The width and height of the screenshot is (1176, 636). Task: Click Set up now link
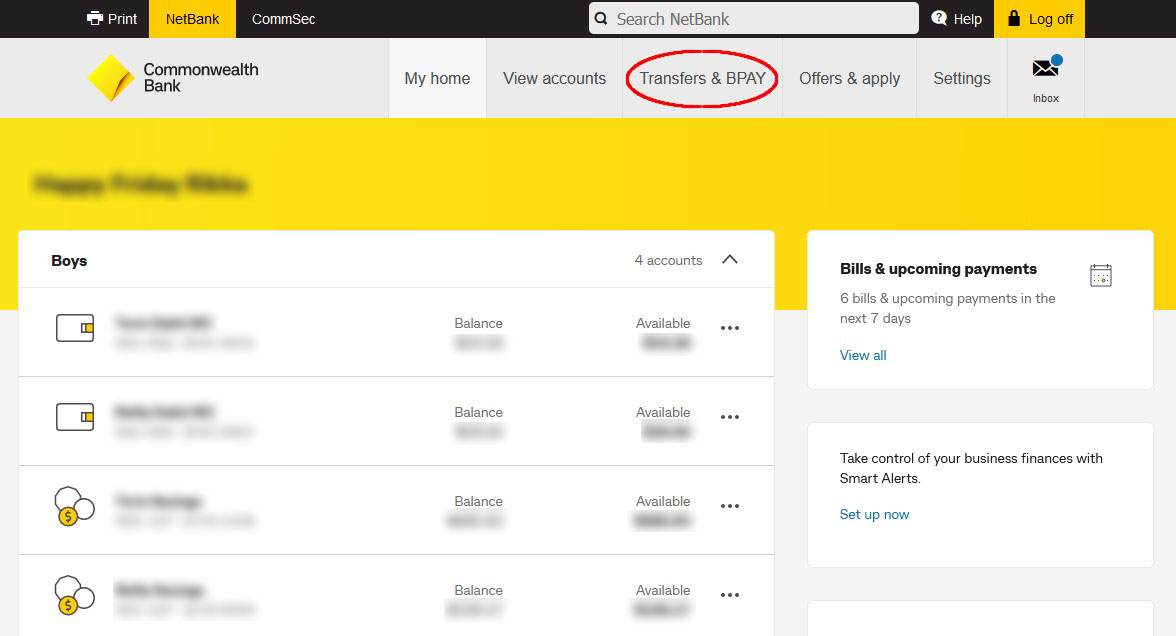(874, 514)
